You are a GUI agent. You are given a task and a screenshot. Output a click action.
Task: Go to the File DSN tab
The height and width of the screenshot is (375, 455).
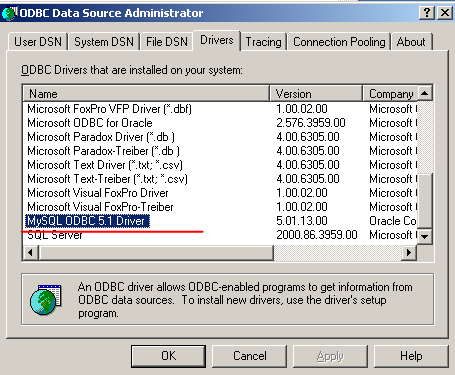click(167, 42)
